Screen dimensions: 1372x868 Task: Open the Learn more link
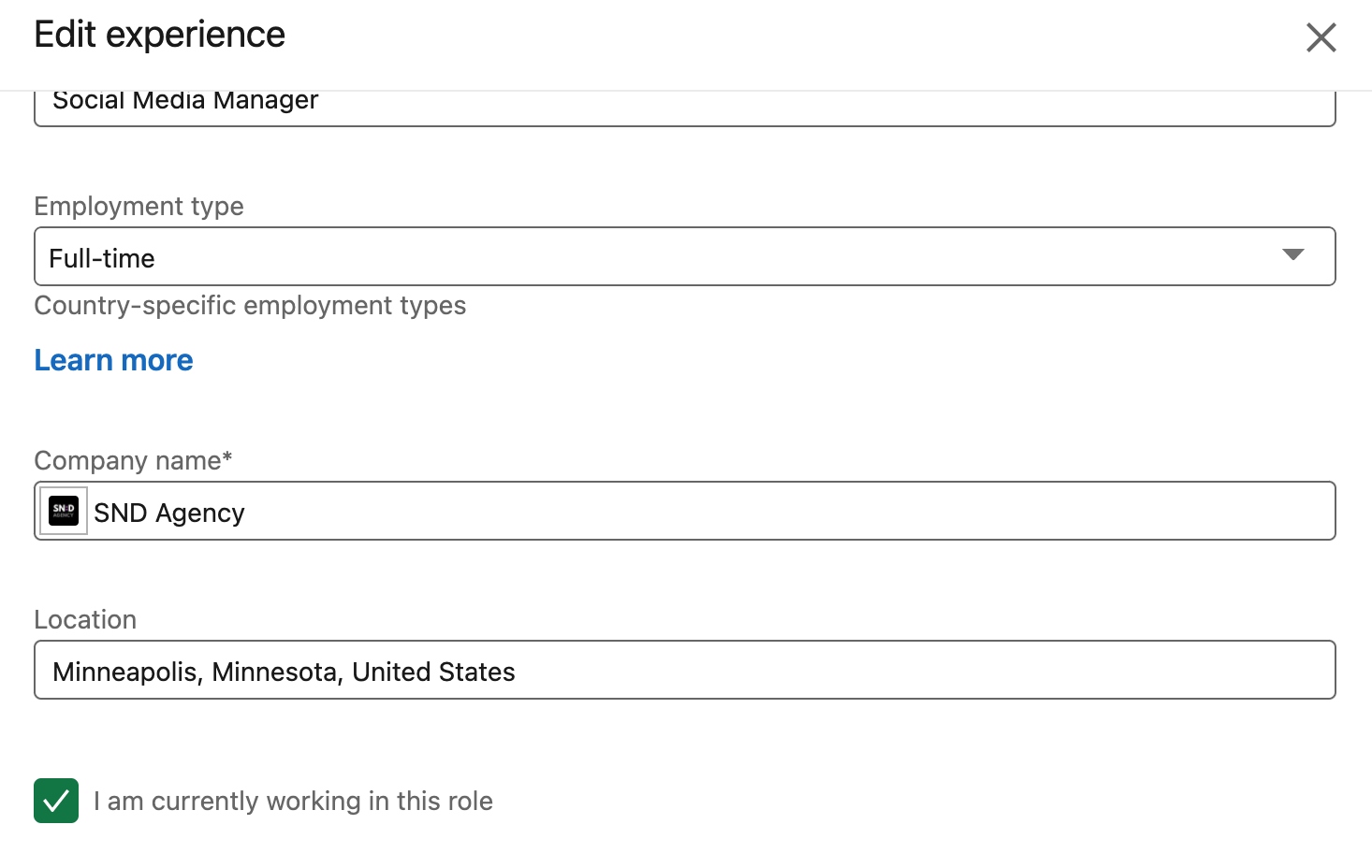click(x=112, y=360)
